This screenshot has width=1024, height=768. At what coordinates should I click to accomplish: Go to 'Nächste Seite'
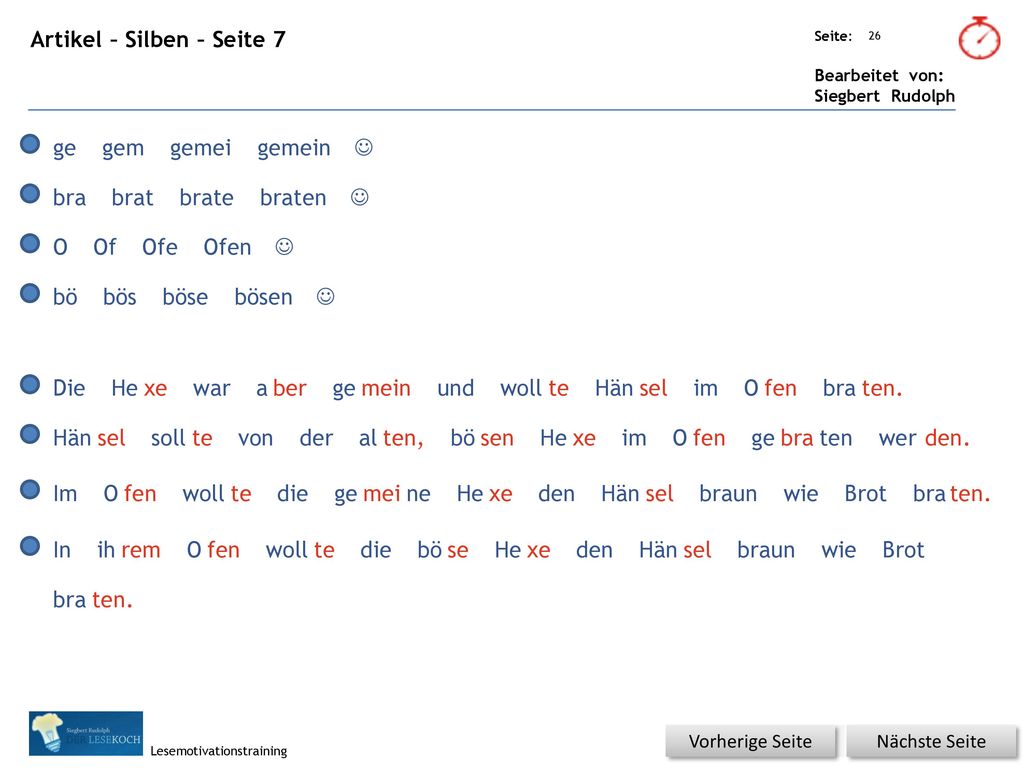(931, 741)
